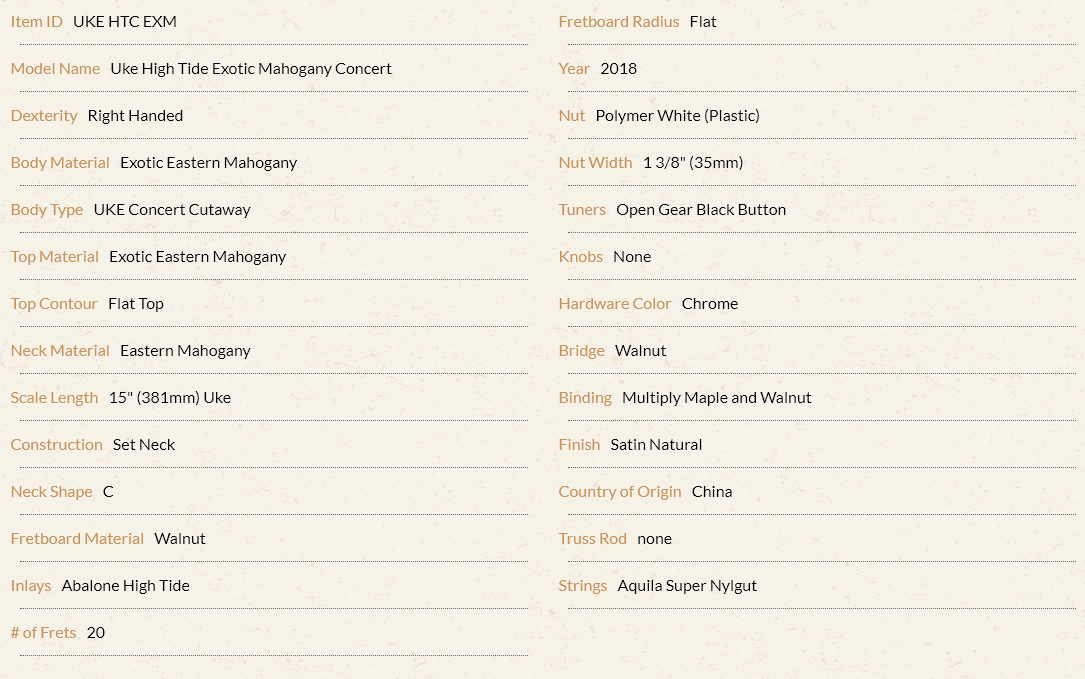Click the "Scale Length" label
The width and height of the screenshot is (1085, 679).
55,398
